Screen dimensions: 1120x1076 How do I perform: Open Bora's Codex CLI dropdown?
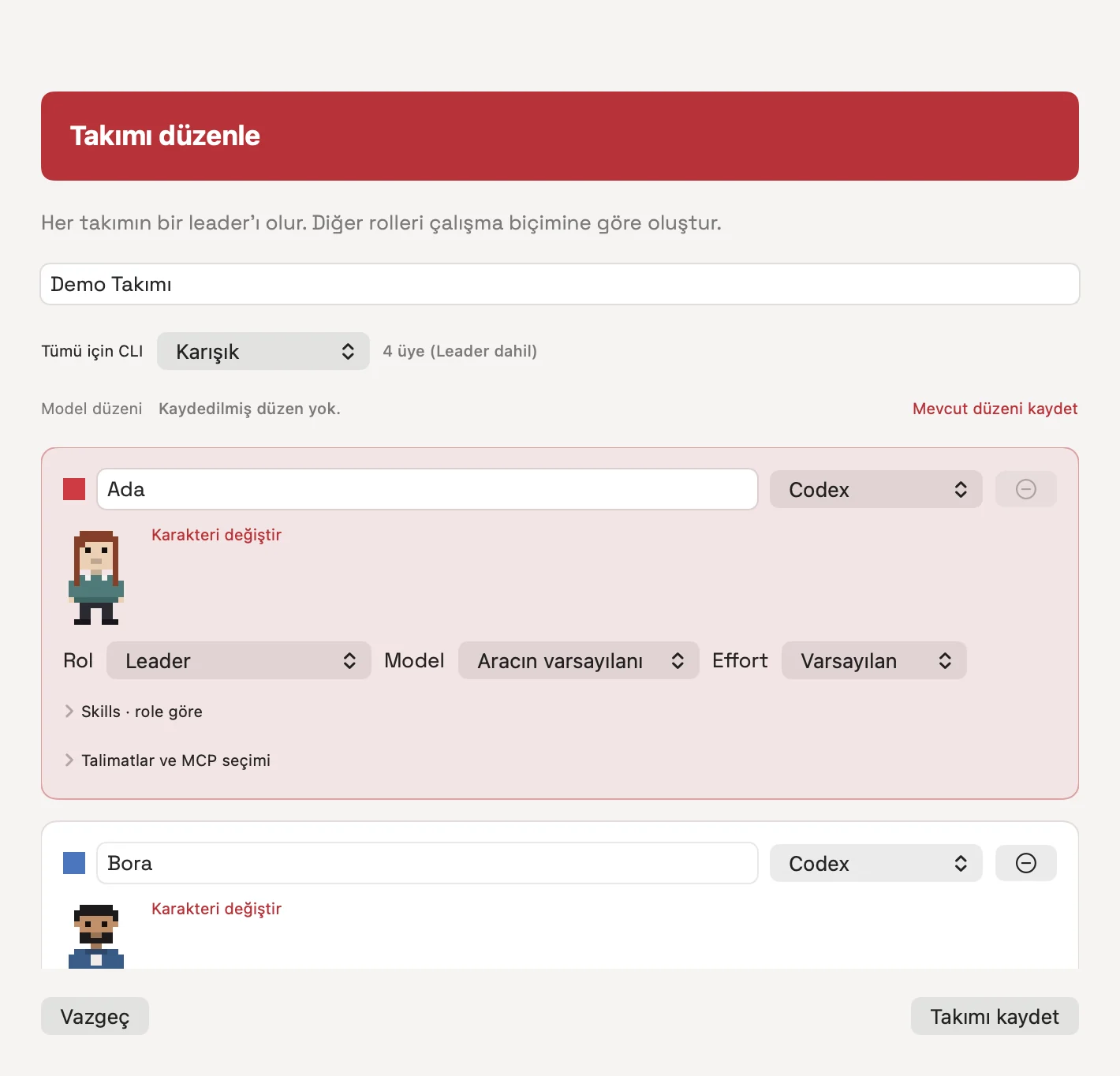point(876,863)
